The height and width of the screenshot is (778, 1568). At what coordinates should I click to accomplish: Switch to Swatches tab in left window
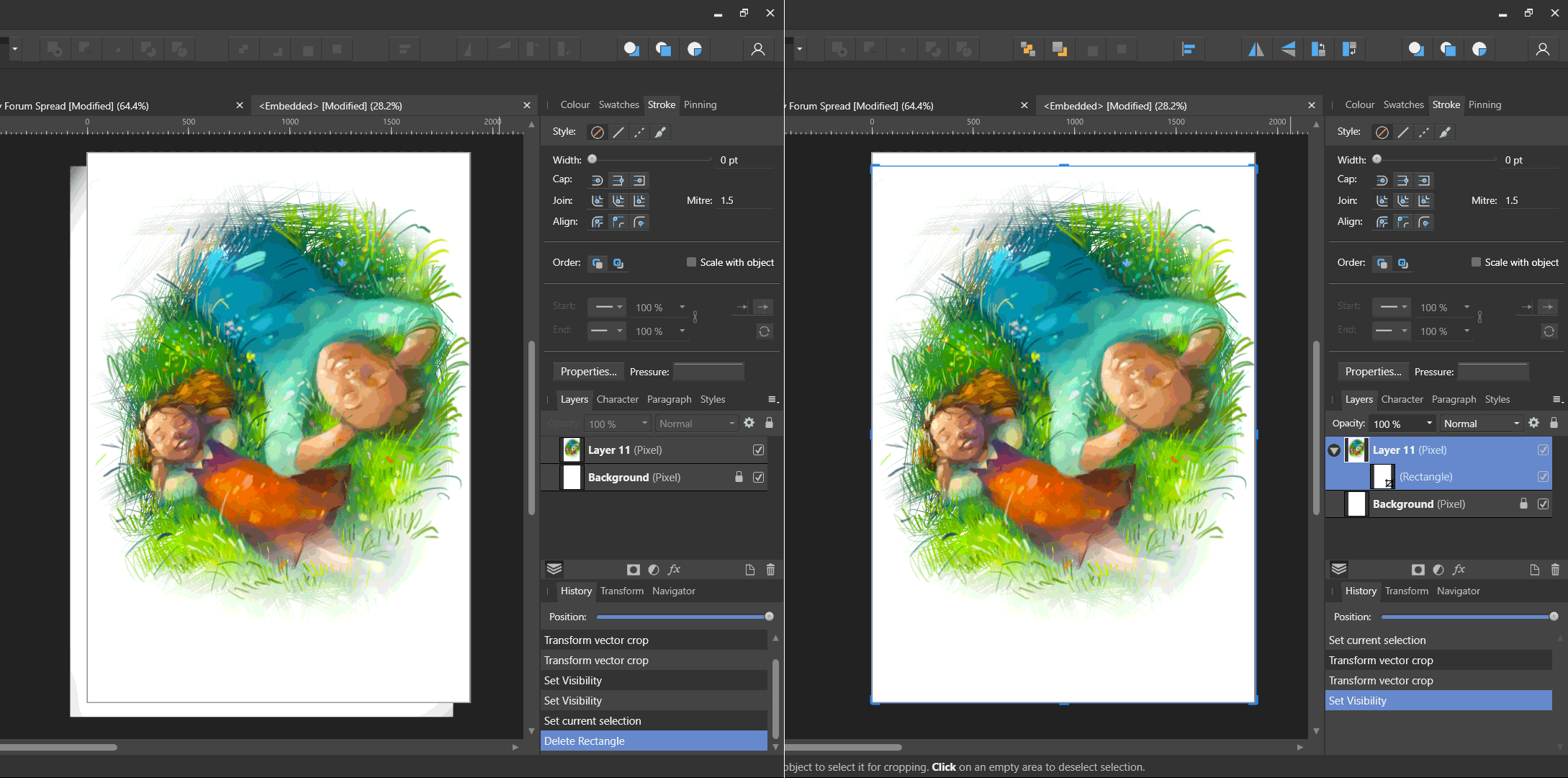tap(618, 104)
